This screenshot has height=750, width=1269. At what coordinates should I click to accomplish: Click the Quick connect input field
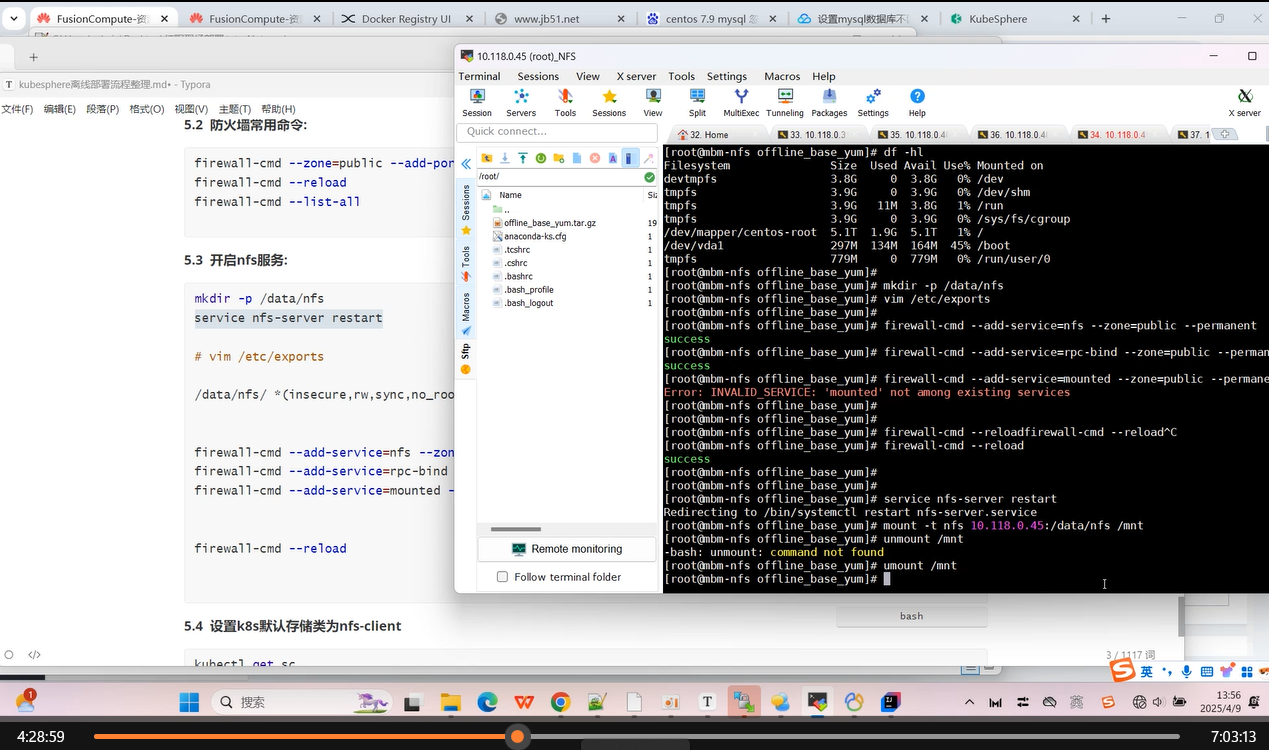pyautogui.click(x=556, y=131)
